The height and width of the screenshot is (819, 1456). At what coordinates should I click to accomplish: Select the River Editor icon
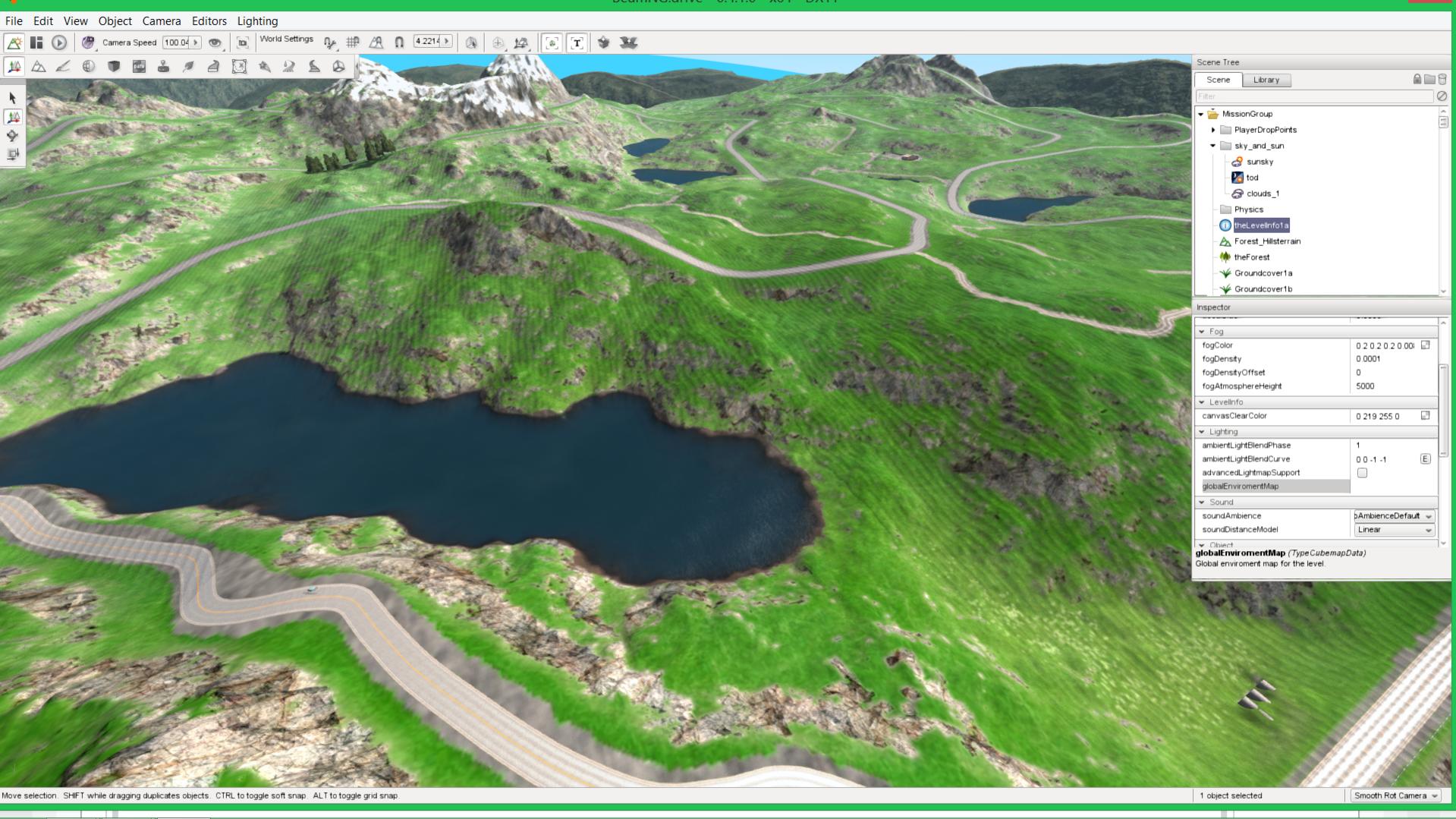point(289,67)
